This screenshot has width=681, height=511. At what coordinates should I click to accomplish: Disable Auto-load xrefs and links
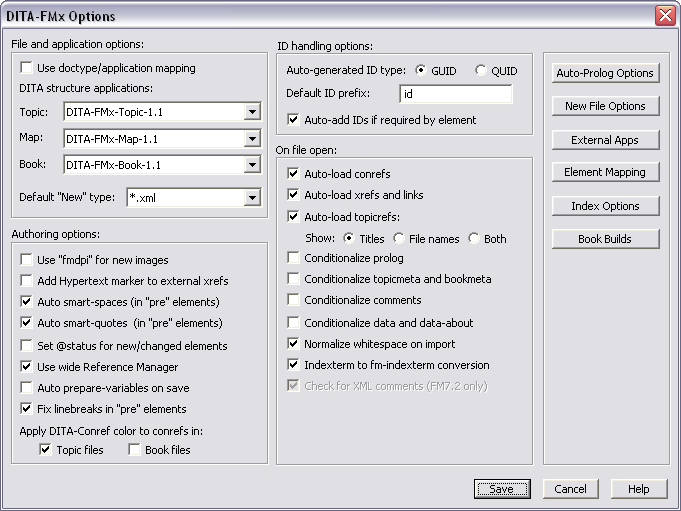point(293,195)
